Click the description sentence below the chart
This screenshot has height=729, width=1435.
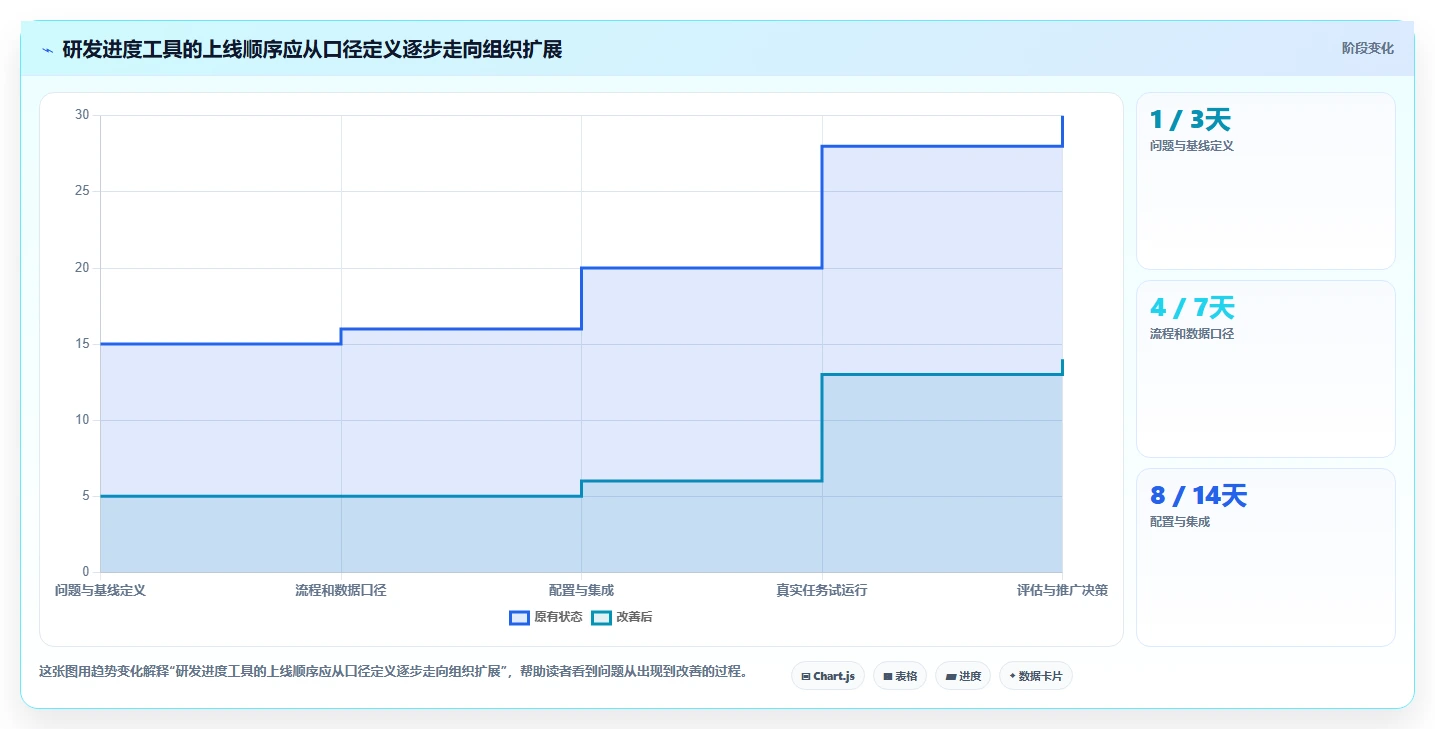pyautogui.click(x=393, y=671)
